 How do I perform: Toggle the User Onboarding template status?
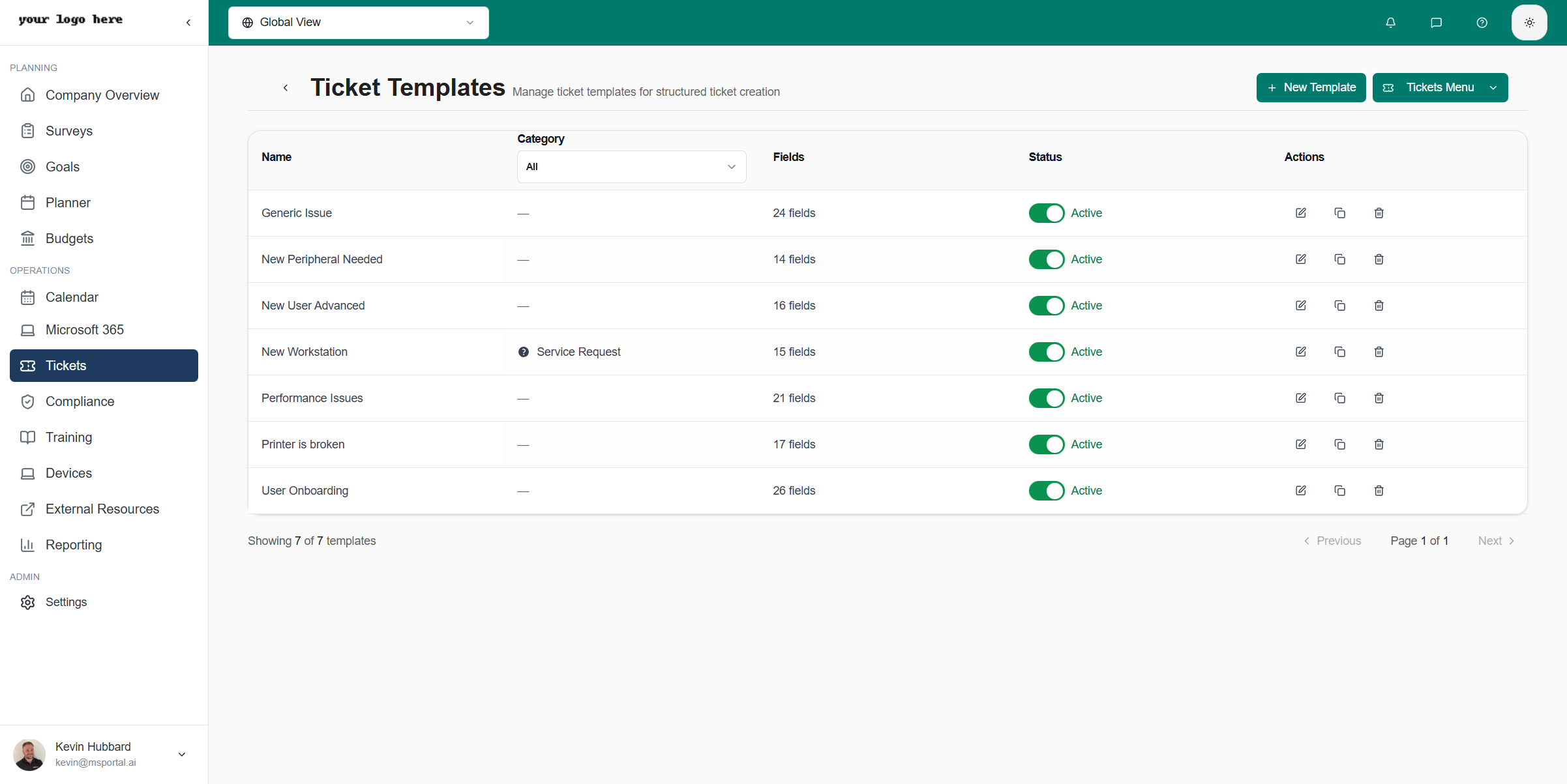(x=1046, y=490)
